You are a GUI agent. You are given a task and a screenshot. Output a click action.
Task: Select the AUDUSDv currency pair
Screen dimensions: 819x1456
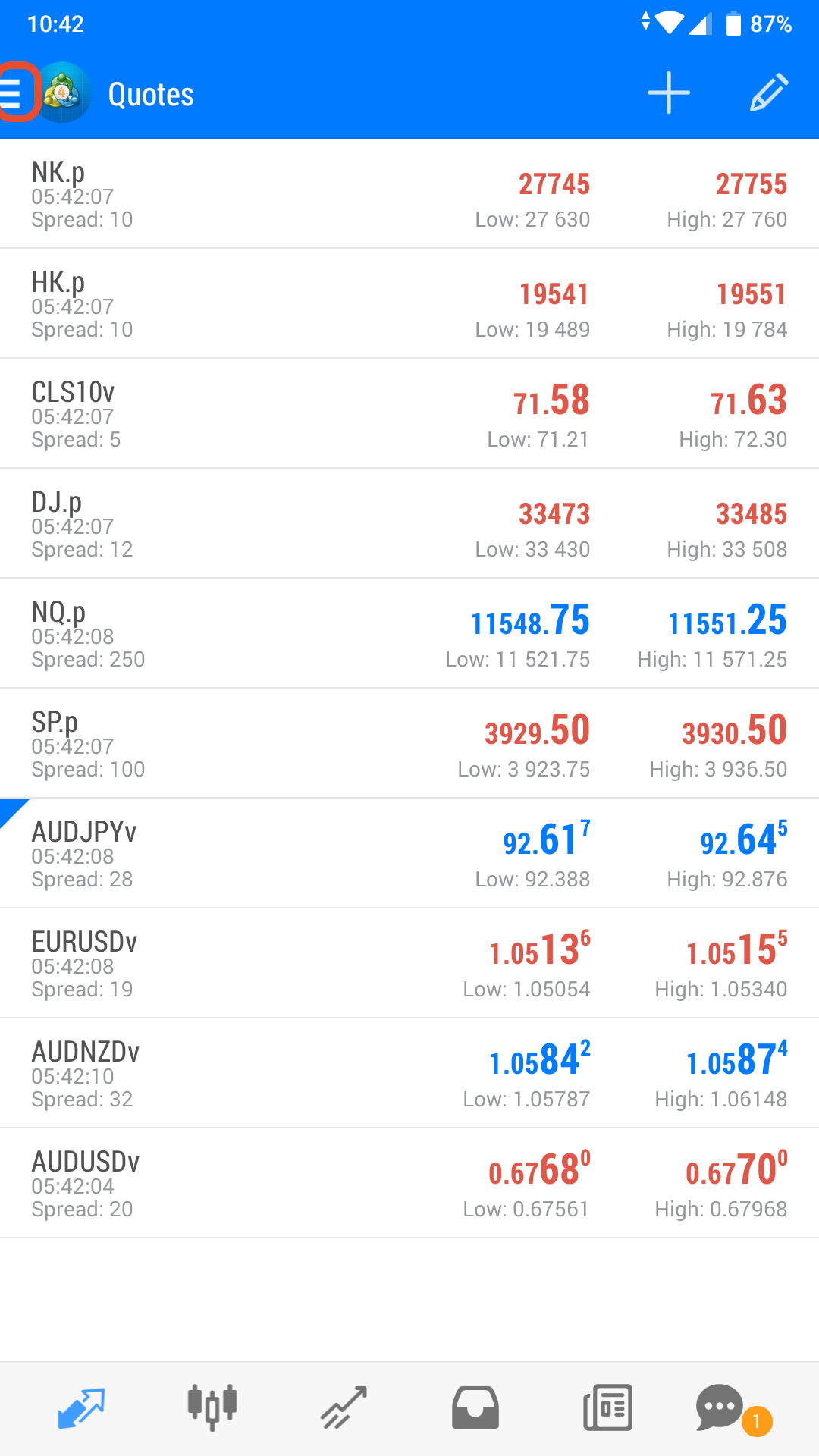click(409, 1183)
